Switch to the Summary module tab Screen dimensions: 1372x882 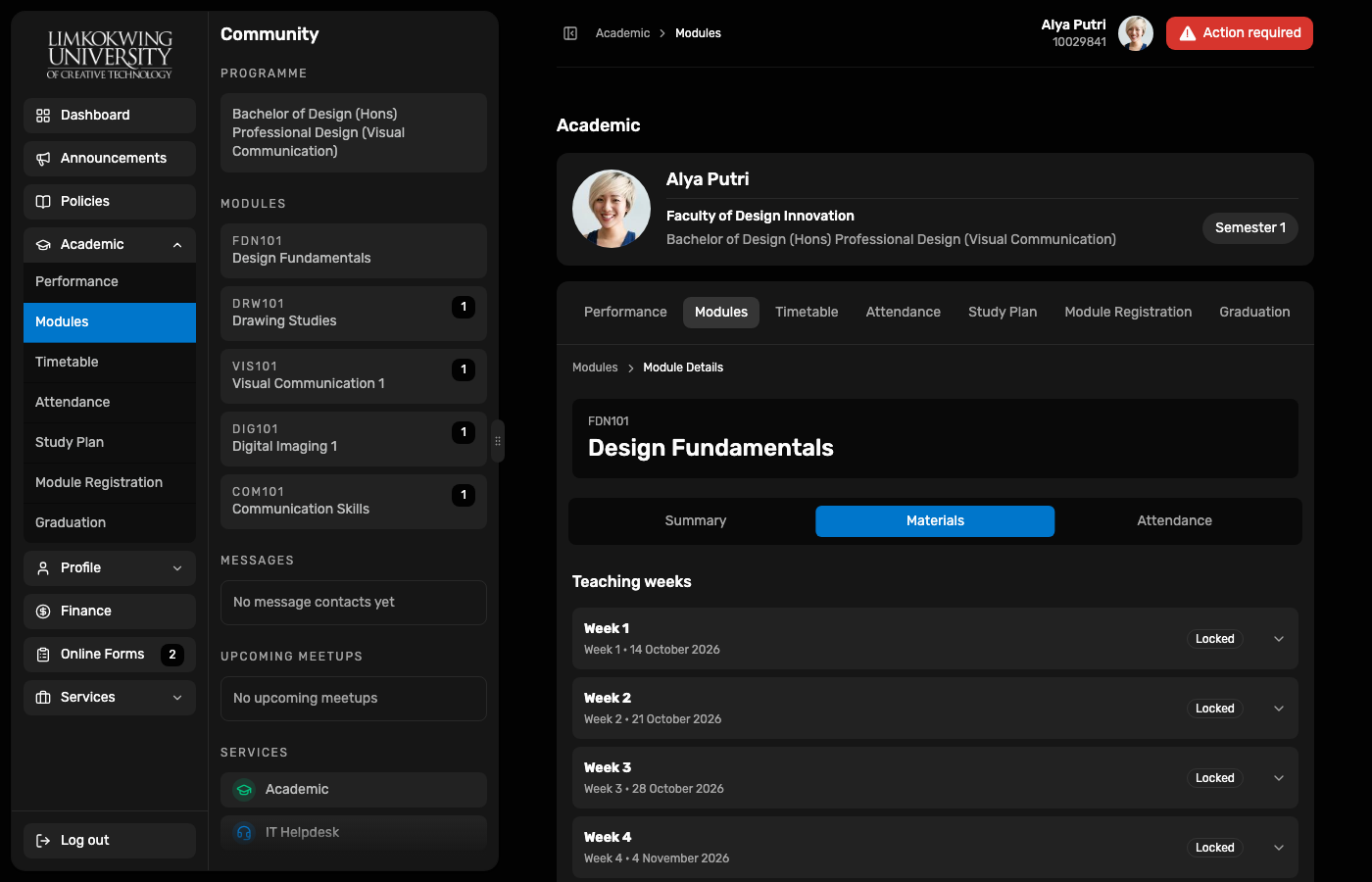[x=696, y=521]
